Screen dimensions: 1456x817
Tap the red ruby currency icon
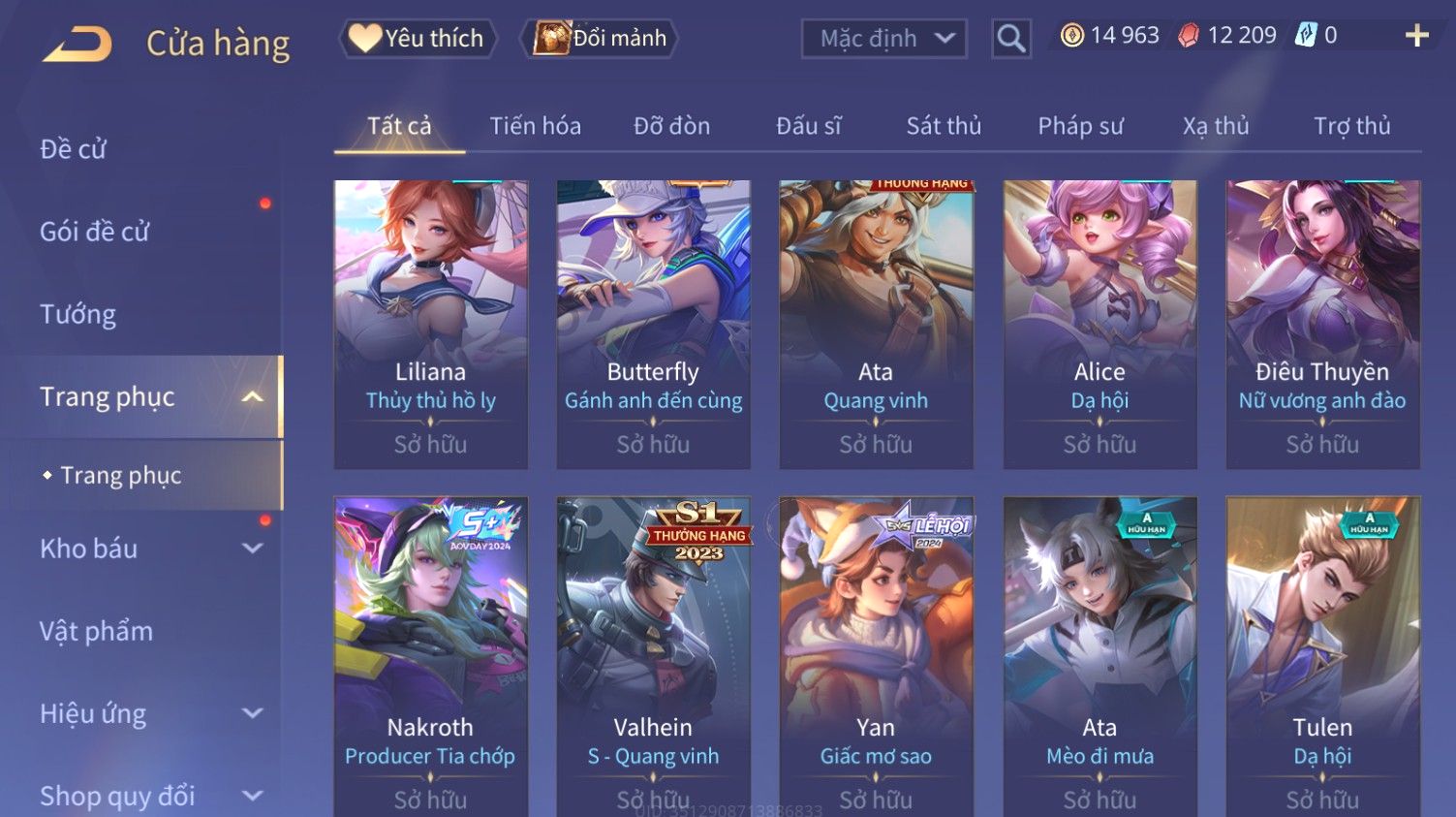[x=1189, y=36]
